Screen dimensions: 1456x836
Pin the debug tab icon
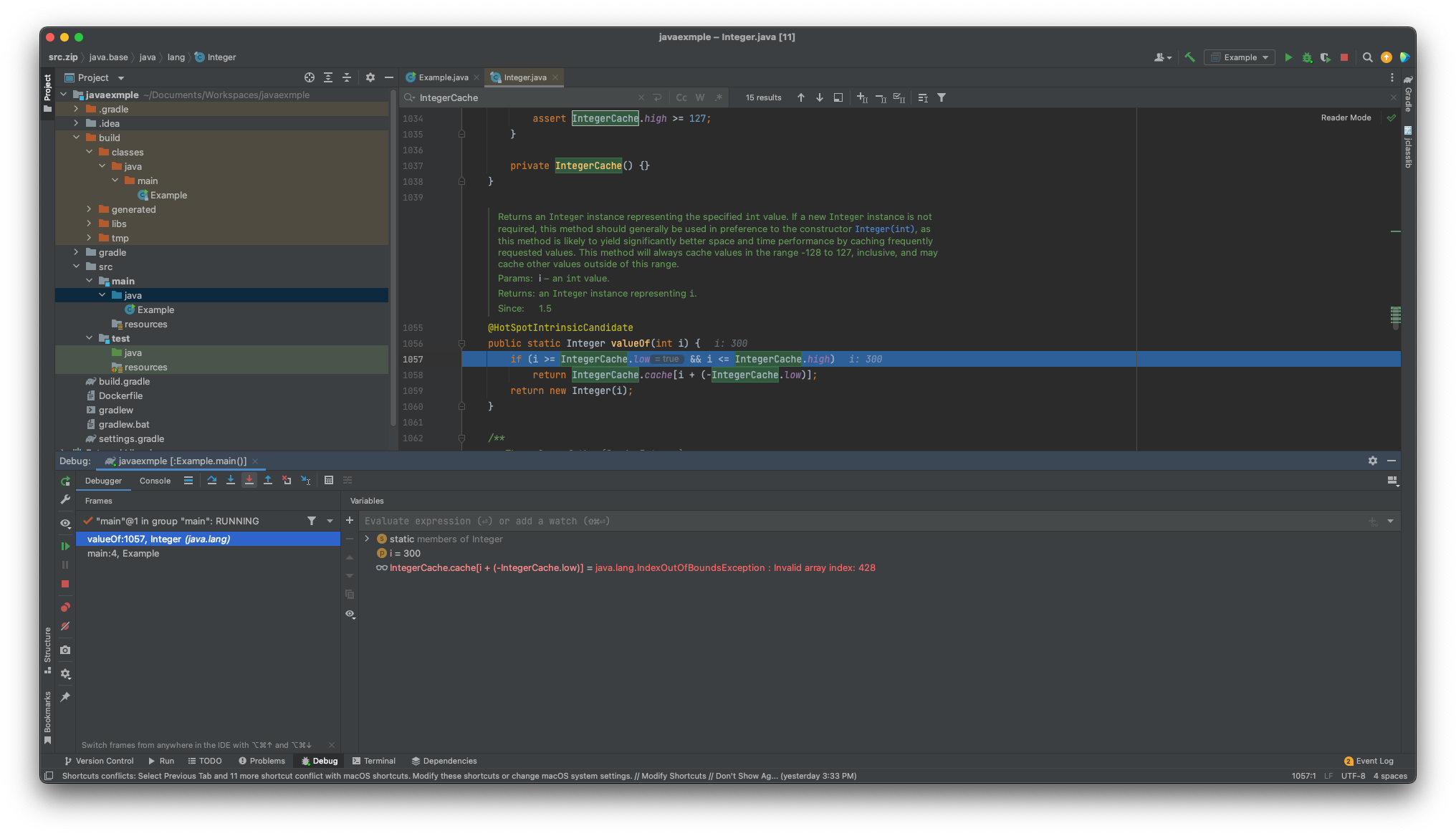[65, 696]
